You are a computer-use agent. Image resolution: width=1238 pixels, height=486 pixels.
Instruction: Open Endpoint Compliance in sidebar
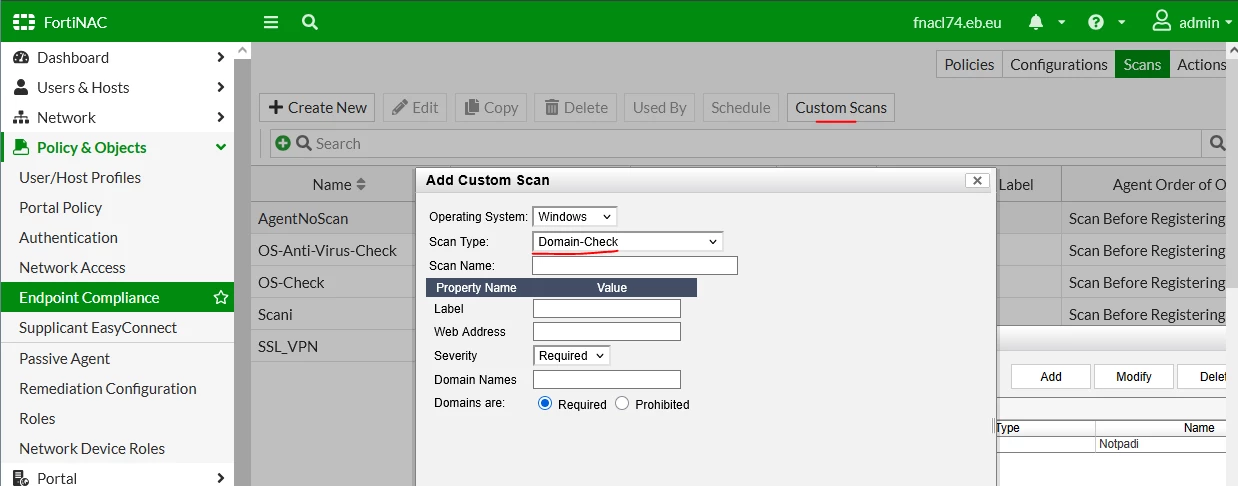coord(117,298)
